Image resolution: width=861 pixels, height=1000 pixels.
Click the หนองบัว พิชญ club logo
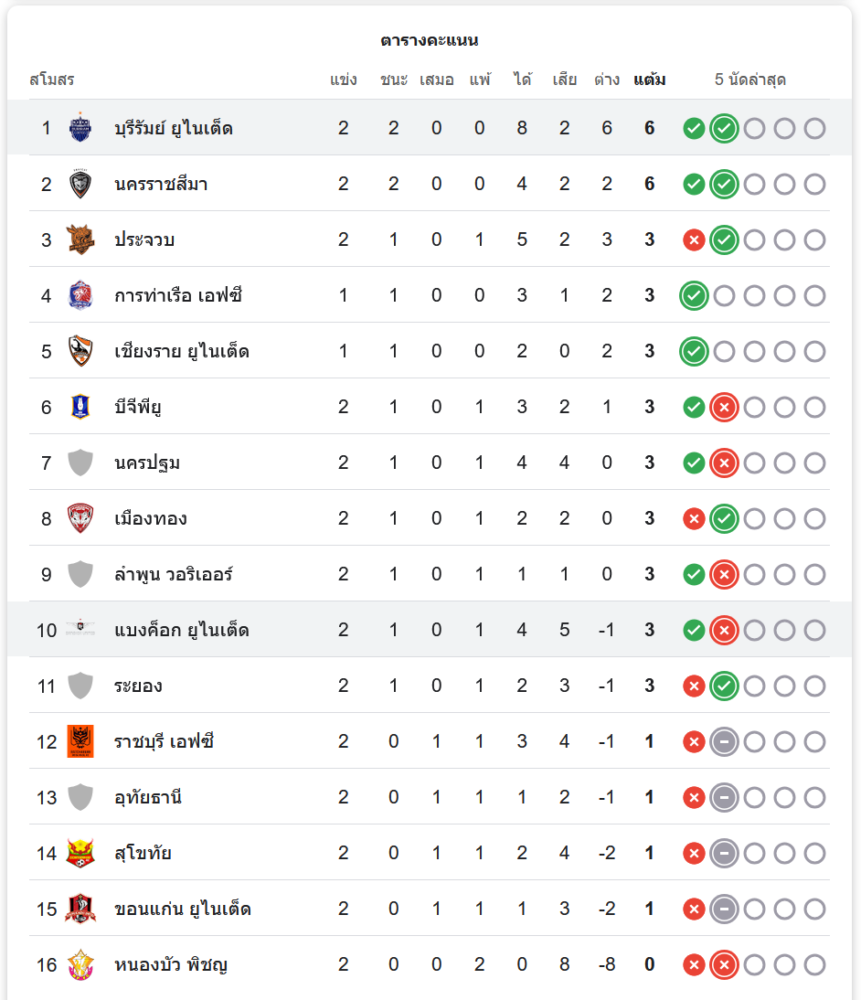click(x=80, y=965)
